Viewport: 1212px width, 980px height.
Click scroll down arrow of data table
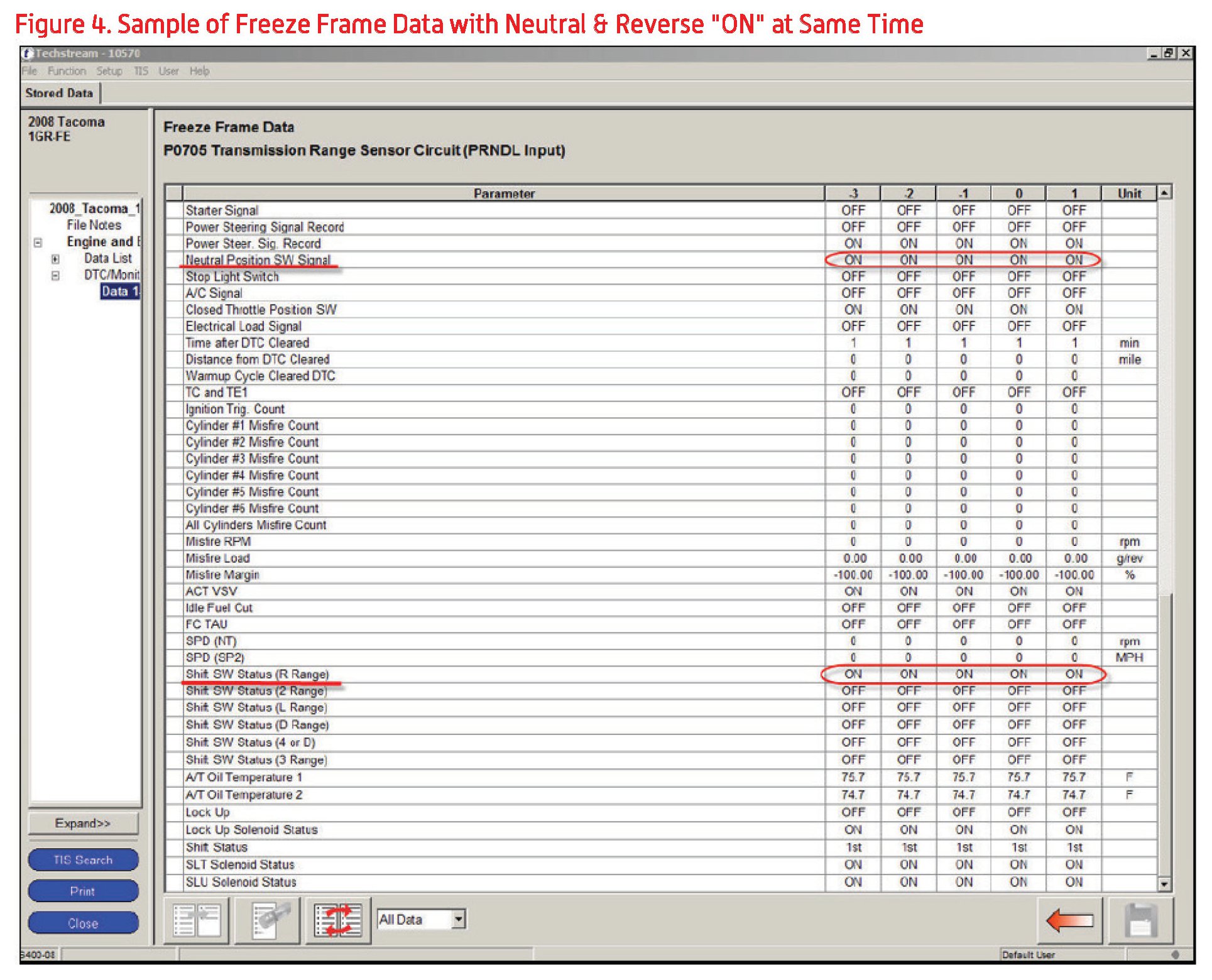1164,885
